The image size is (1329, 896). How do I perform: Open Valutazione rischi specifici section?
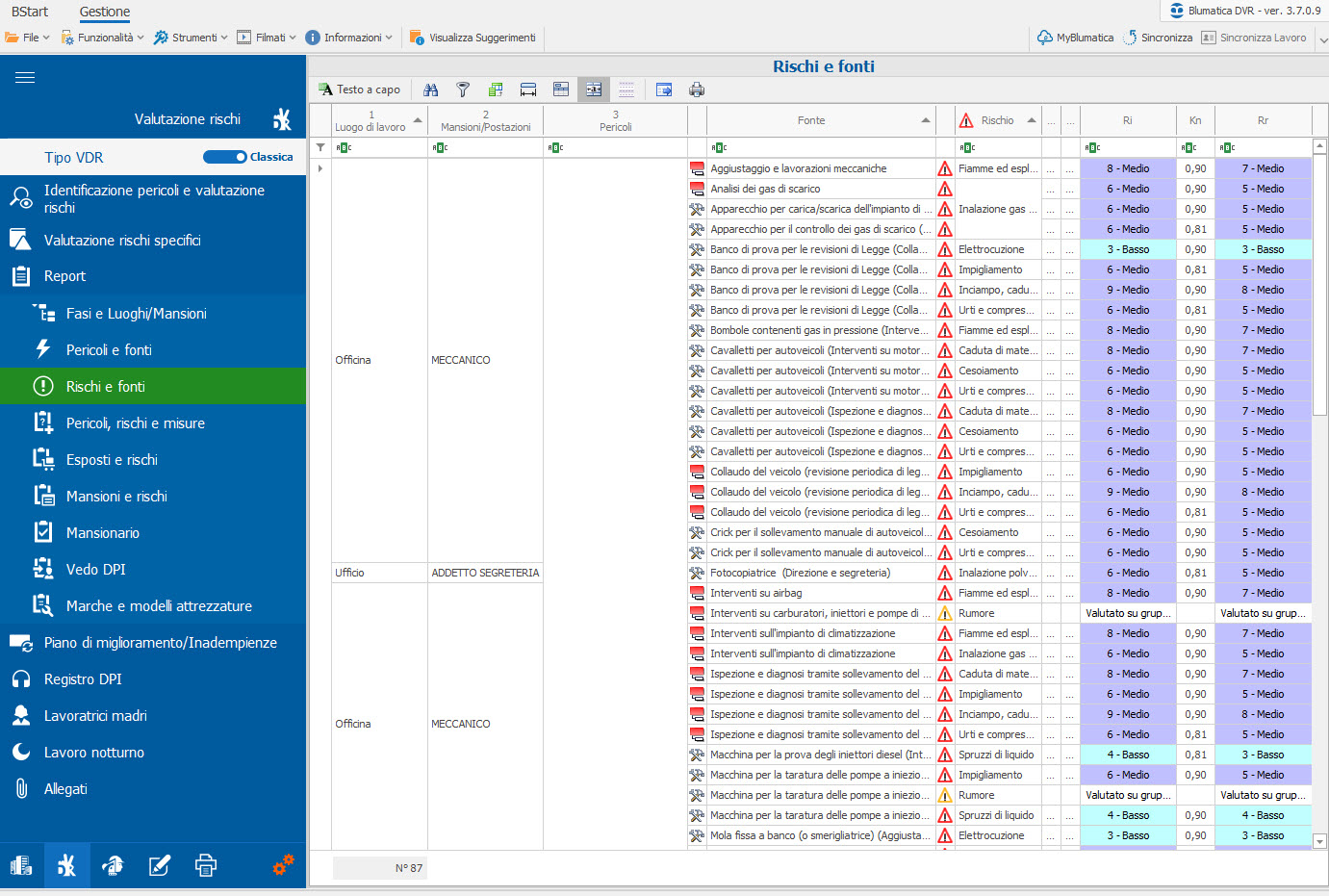pyautogui.click(x=153, y=241)
